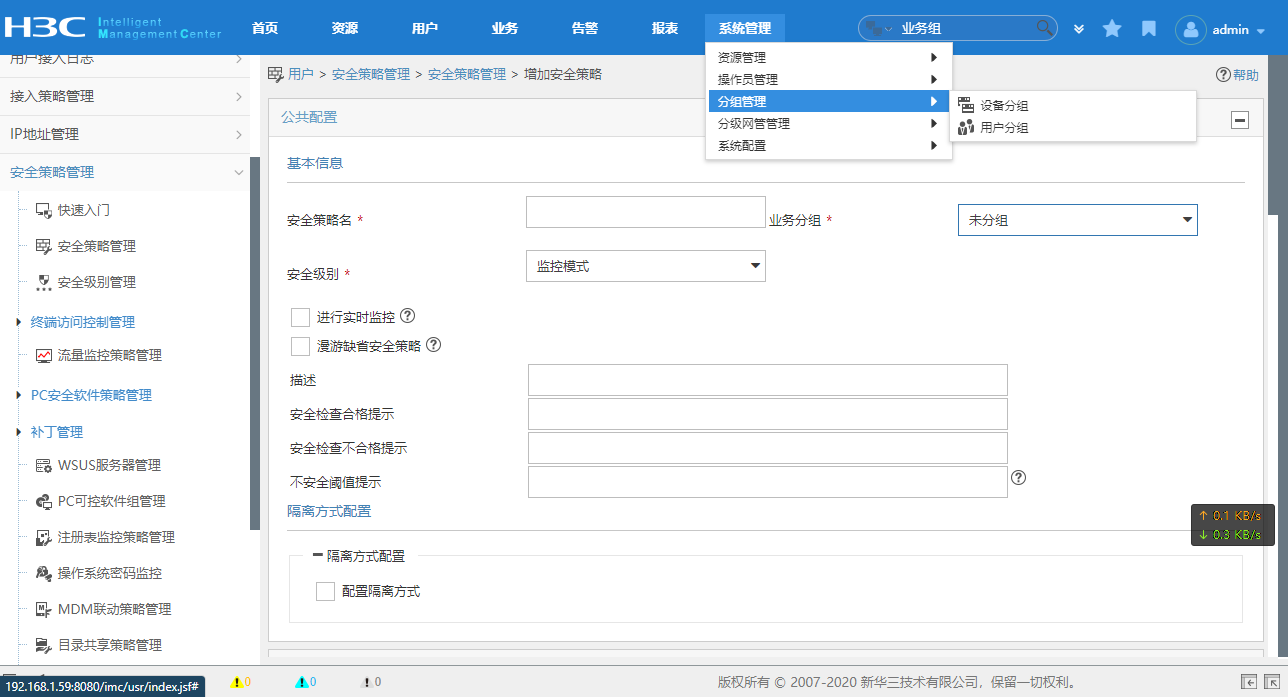1288x697 pixels.
Task: Tick the 配置隔离方式 checkbox
Action: pos(325,591)
